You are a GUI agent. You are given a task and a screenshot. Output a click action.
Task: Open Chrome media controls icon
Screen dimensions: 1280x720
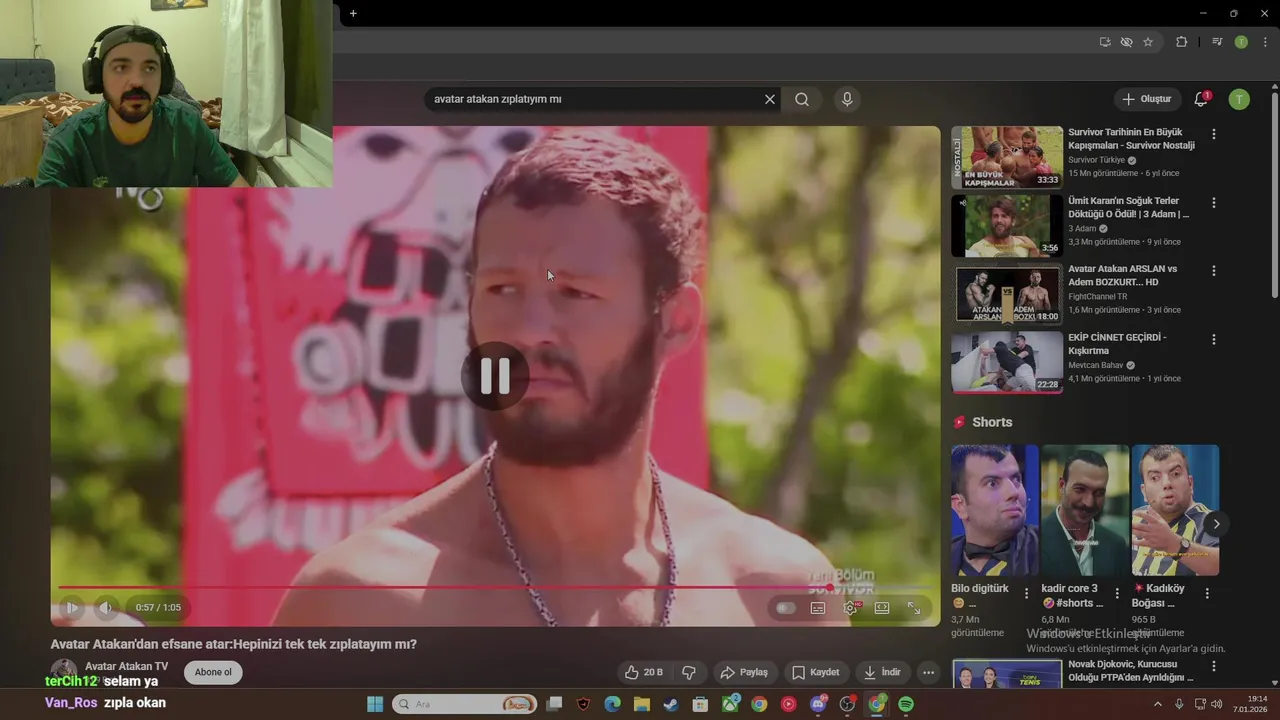point(1217,42)
